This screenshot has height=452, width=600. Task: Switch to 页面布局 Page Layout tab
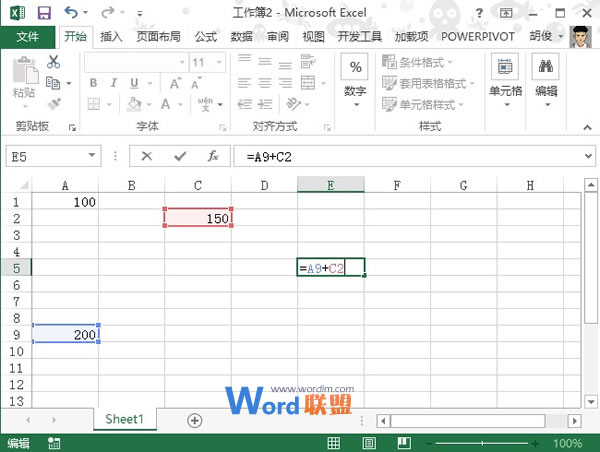coord(158,37)
